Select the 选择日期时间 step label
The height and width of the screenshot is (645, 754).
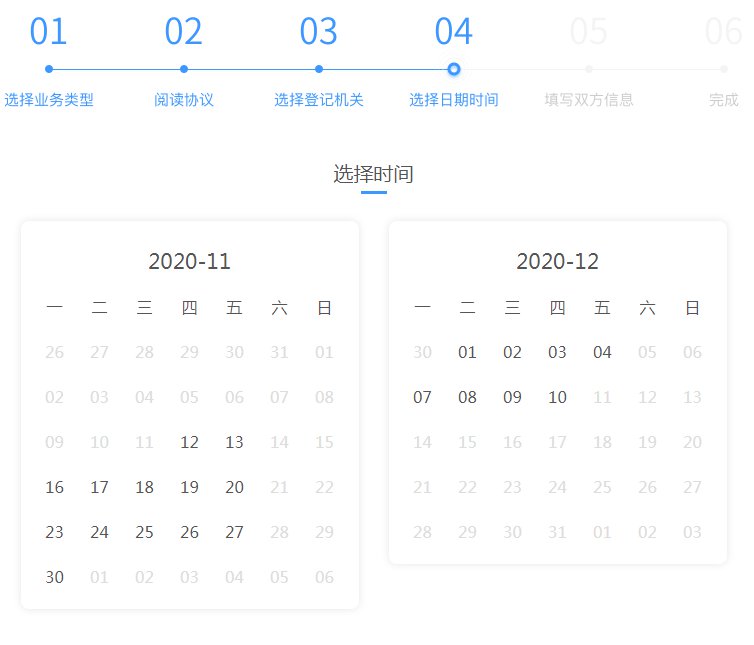pyautogui.click(x=454, y=100)
